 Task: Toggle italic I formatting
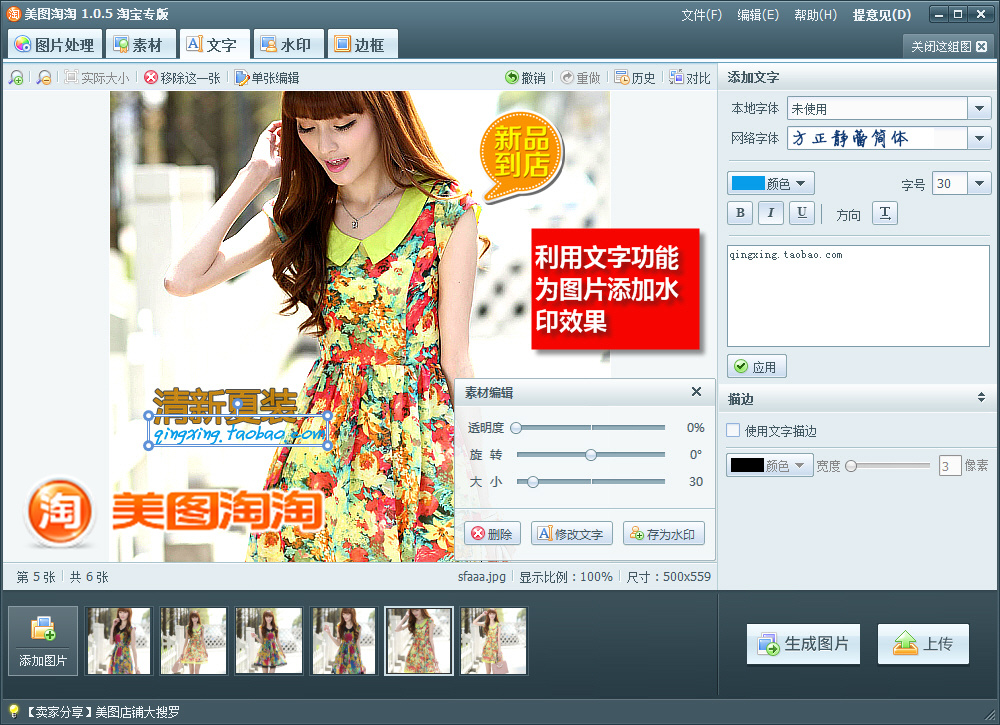tap(770, 213)
